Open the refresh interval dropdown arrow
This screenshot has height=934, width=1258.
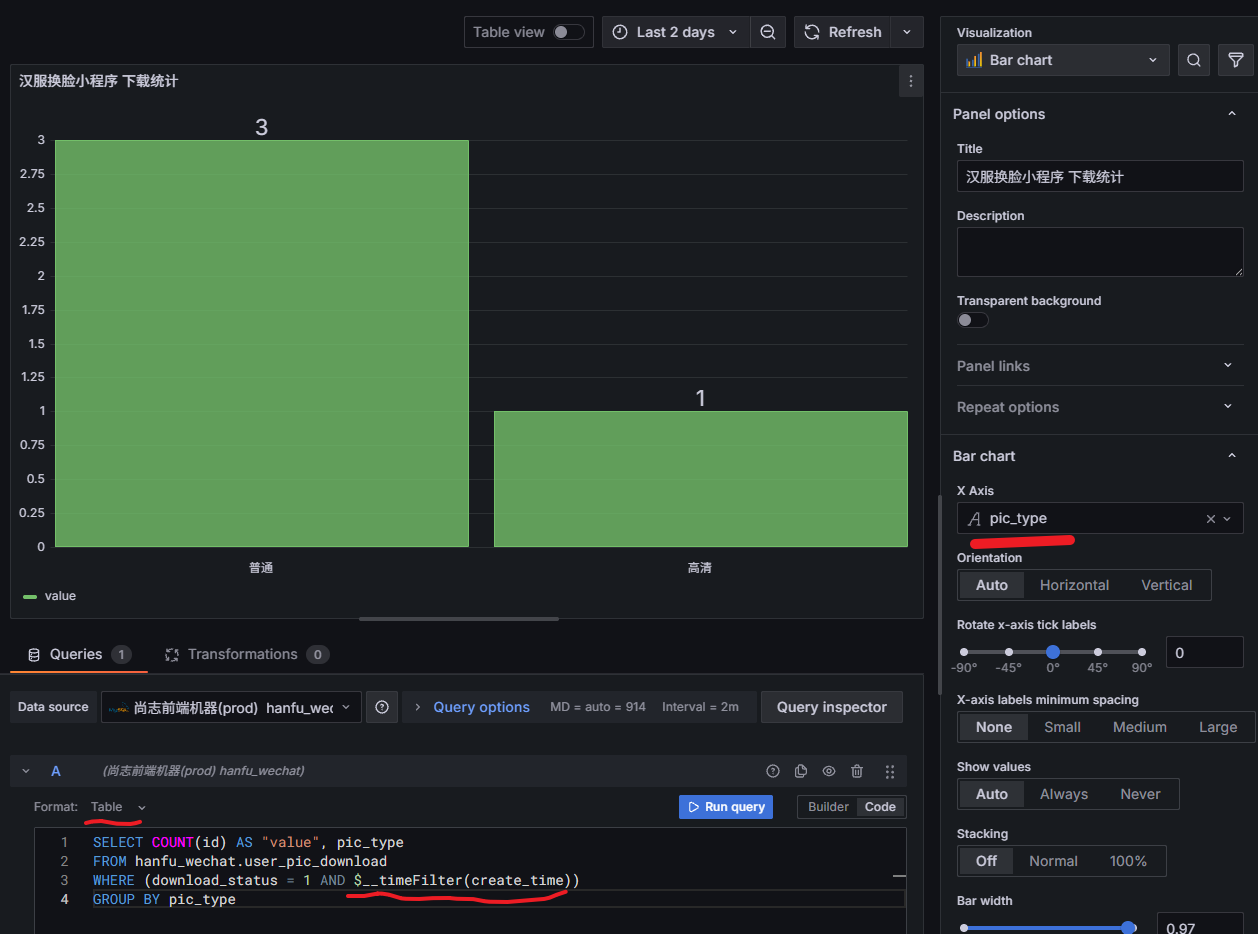click(907, 32)
